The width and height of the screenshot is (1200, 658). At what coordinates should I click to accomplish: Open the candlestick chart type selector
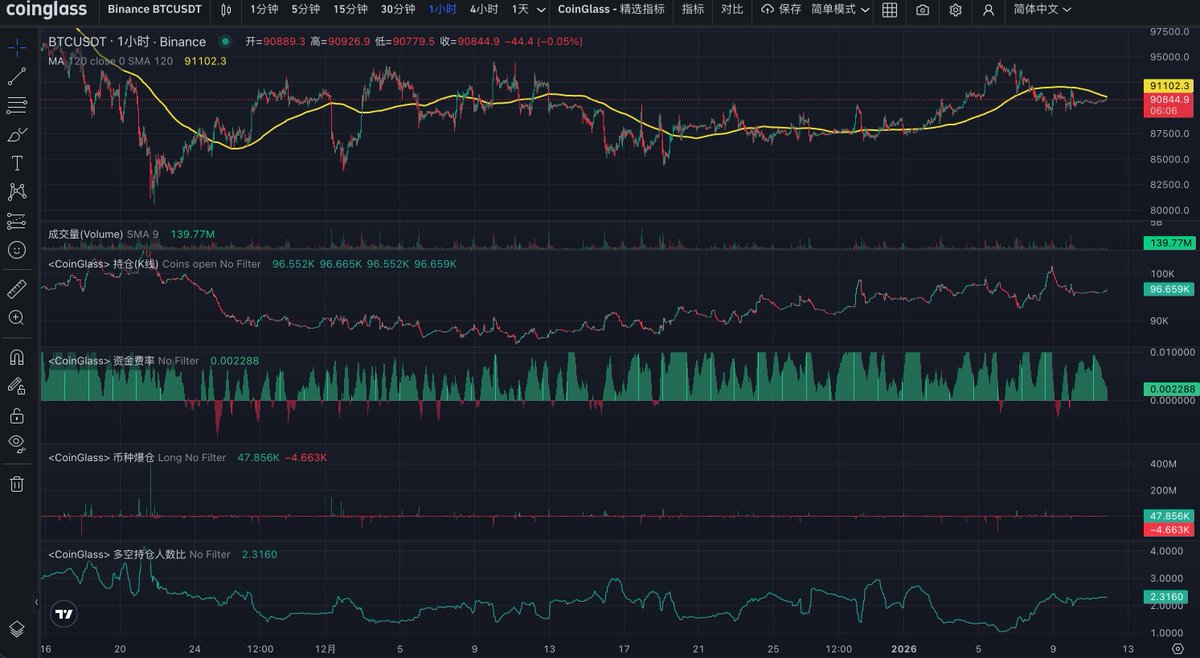[226, 10]
